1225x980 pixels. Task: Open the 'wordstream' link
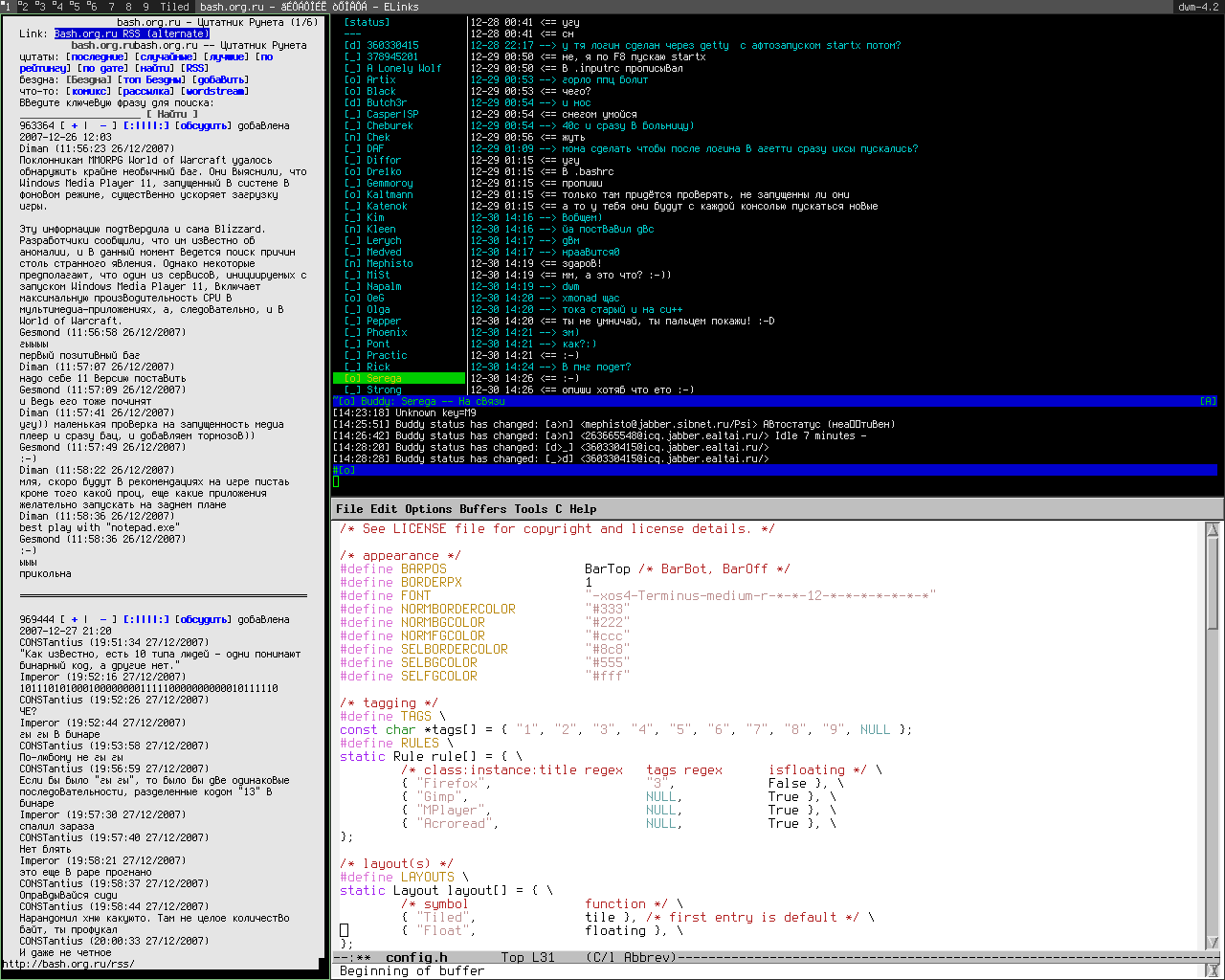(x=214, y=91)
